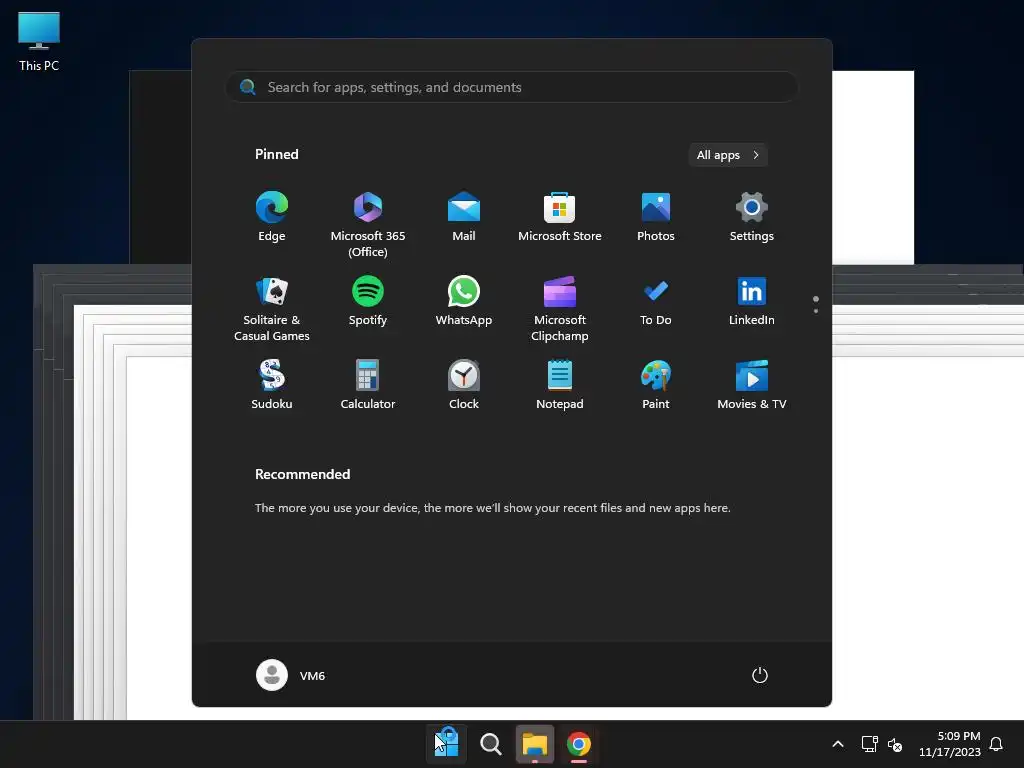
Task: Open Movies & TV
Action: point(752,385)
